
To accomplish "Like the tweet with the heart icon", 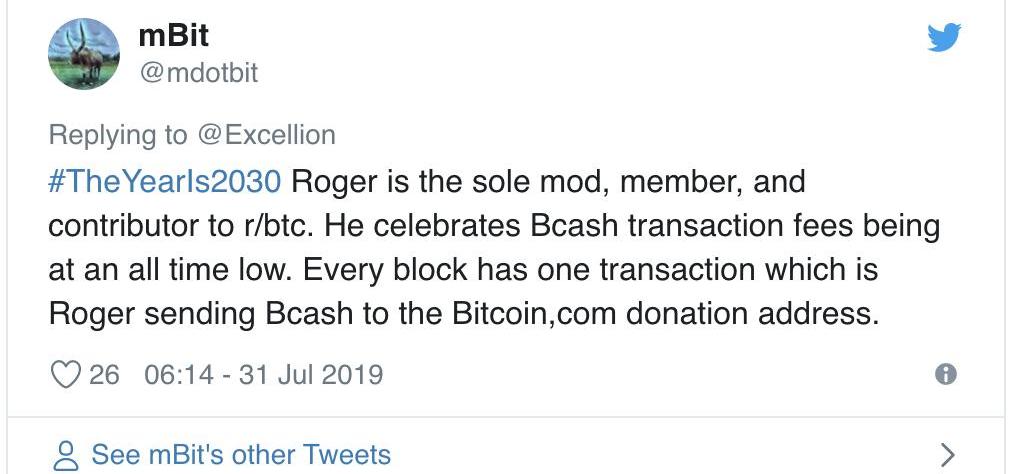I will 65,374.
